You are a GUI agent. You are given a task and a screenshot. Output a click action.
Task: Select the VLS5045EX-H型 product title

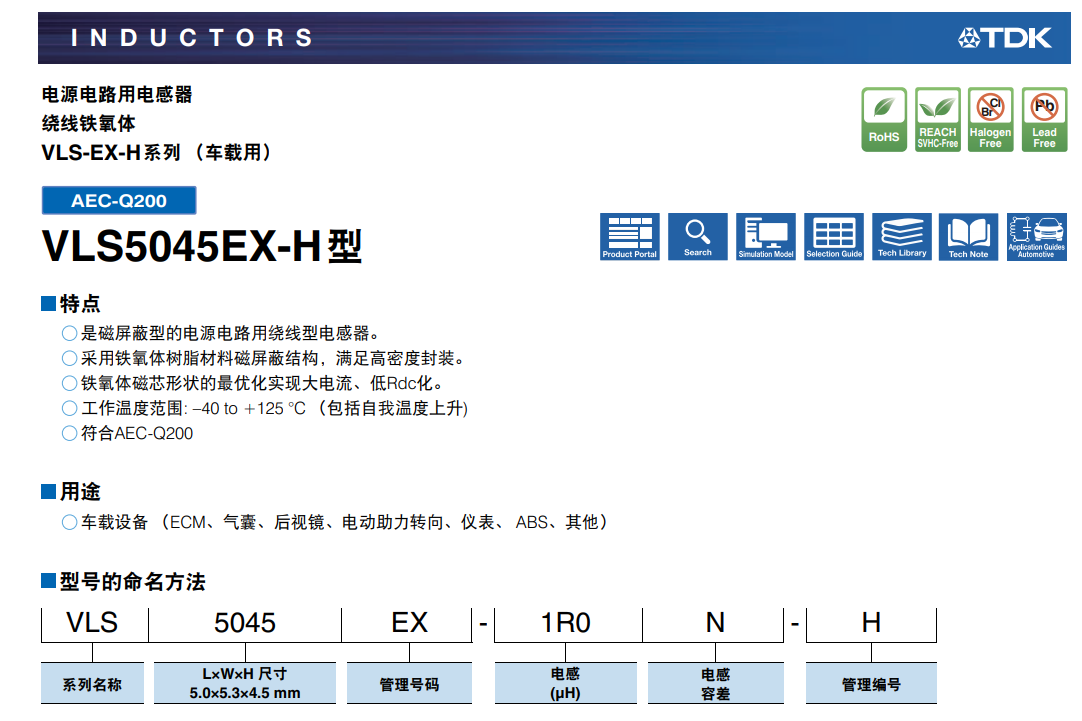tap(201, 246)
